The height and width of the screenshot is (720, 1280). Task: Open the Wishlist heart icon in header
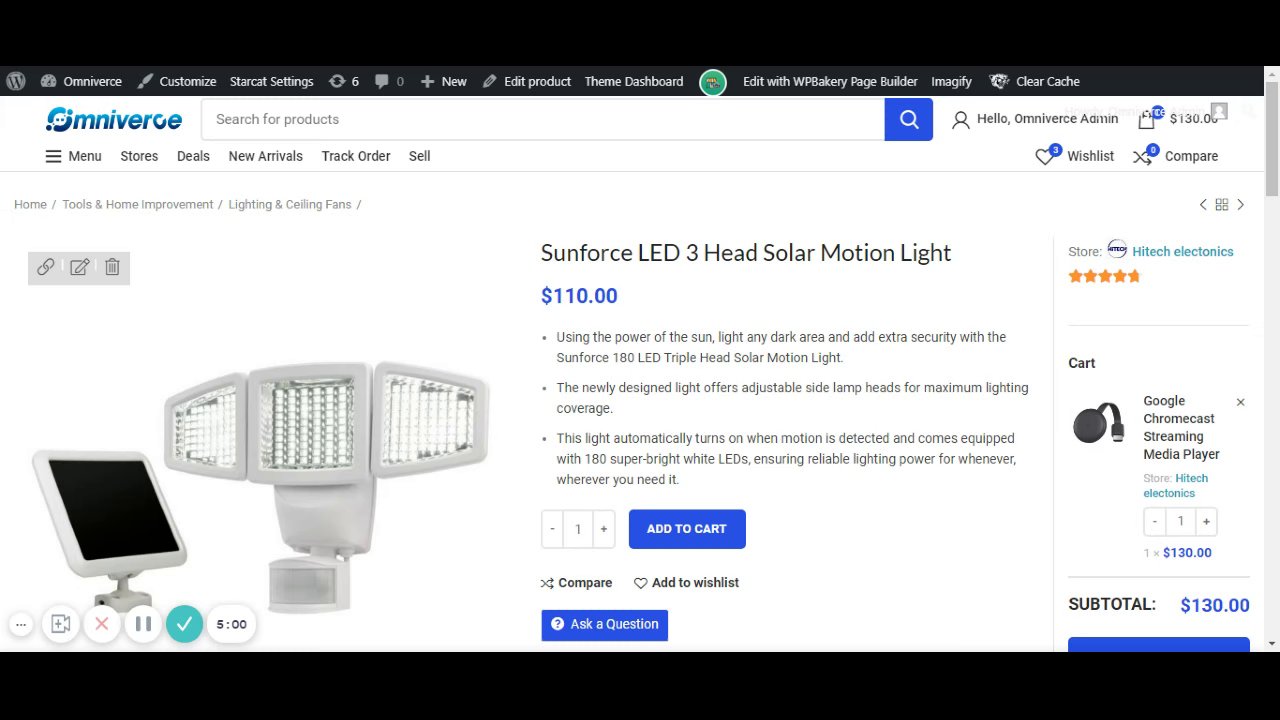1045,156
